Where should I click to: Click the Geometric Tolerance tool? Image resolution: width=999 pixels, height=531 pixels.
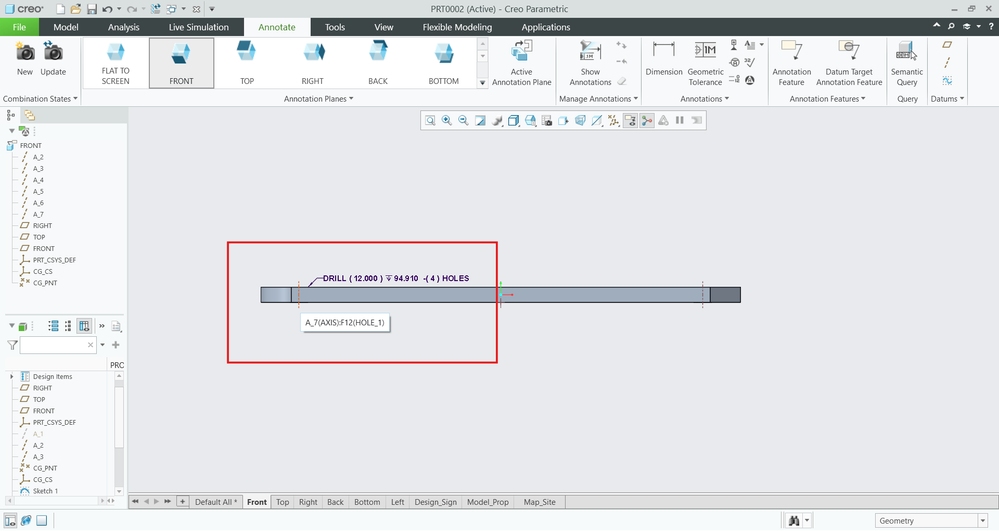click(705, 58)
